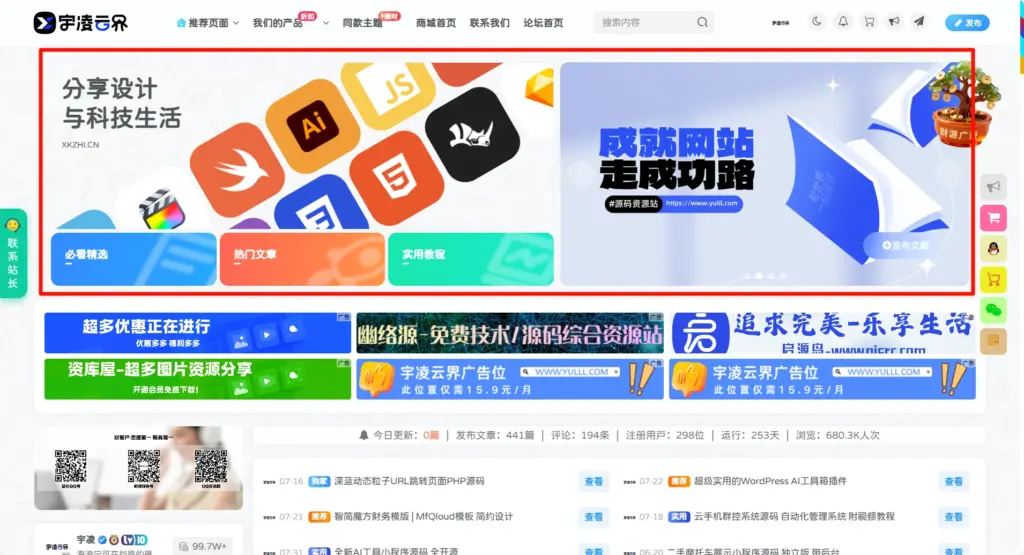This screenshot has height=555, width=1024.
Task: Click the search magnifier icon
Action: [702, 22]
